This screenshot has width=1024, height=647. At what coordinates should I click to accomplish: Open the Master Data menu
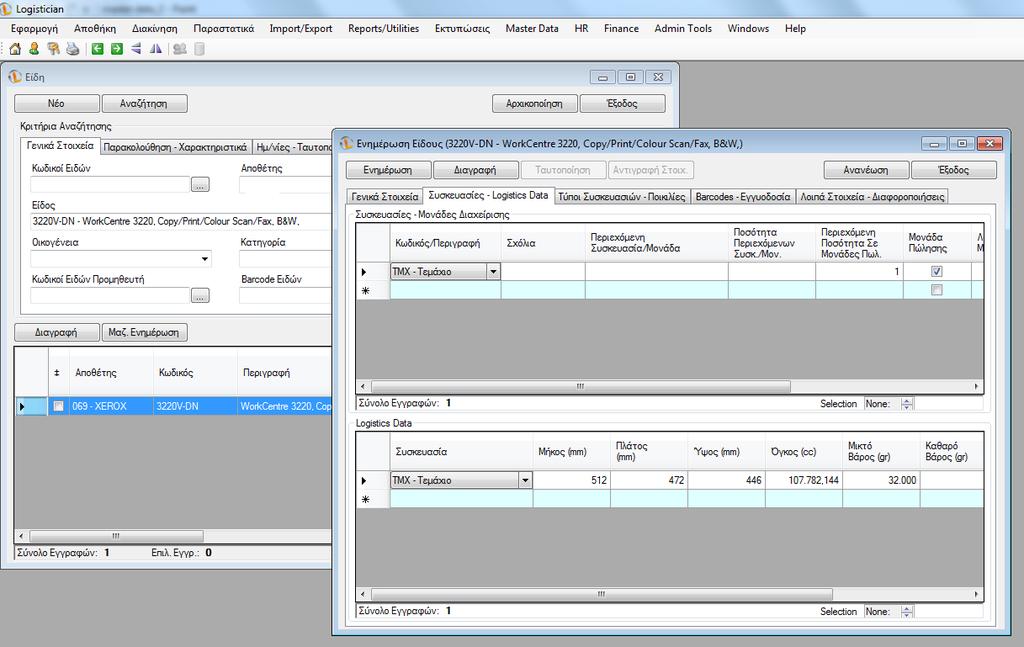click(532, 29)
